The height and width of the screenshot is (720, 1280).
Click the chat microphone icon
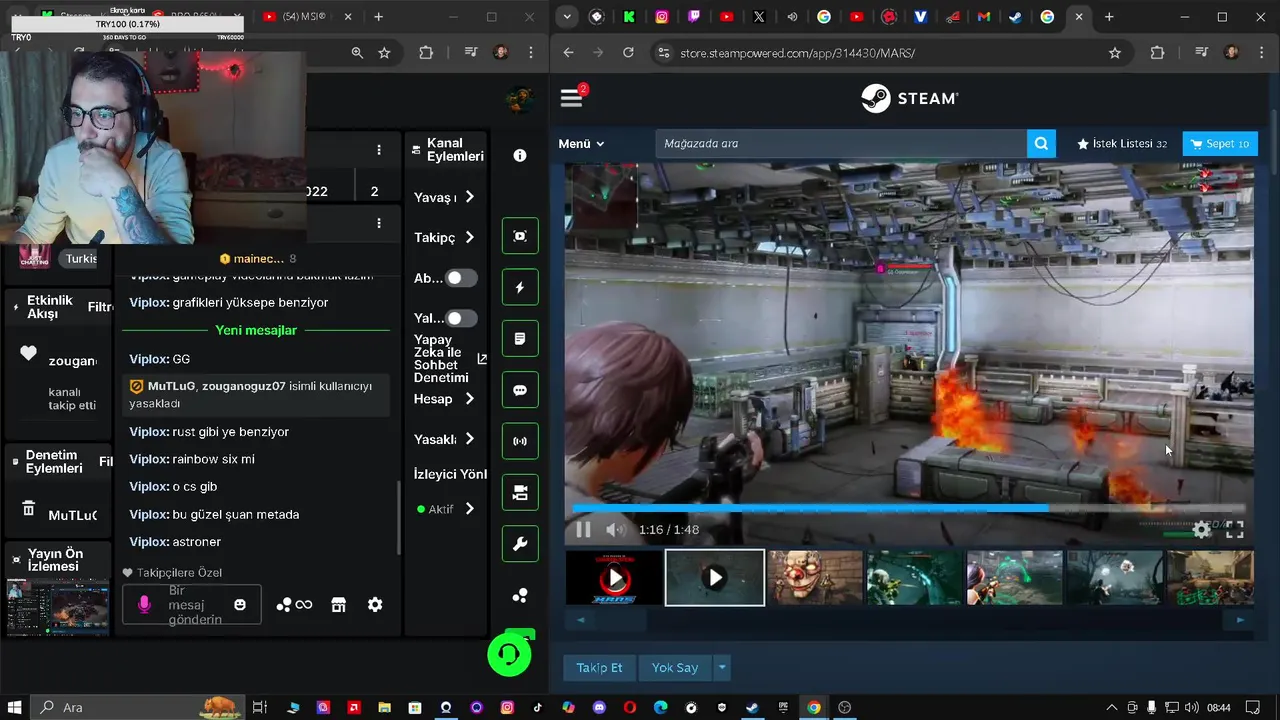click(144, 605)
